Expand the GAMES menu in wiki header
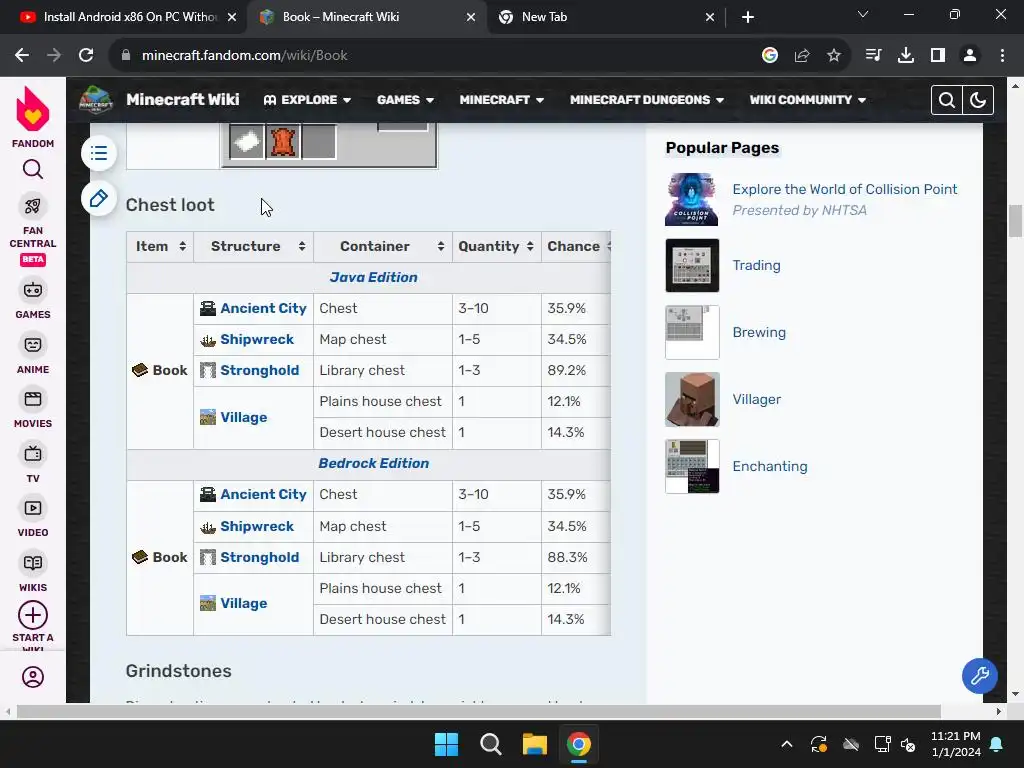1024x768 pixels. point(405,100)
